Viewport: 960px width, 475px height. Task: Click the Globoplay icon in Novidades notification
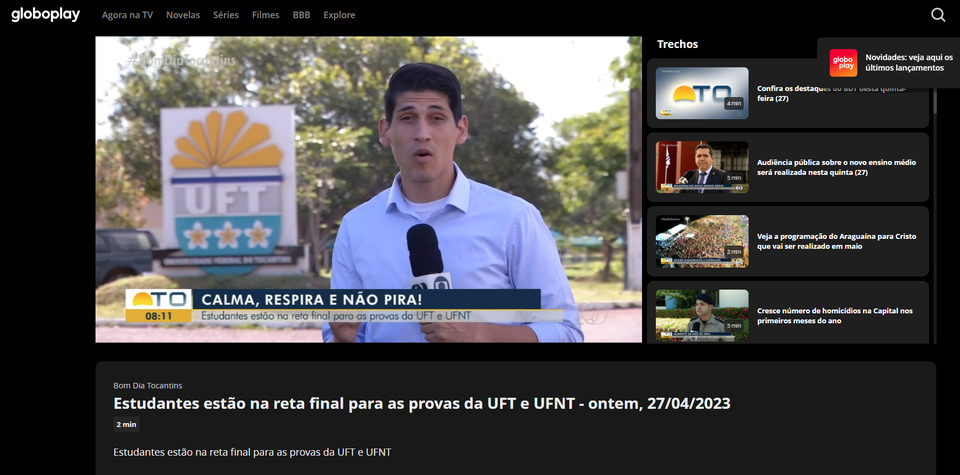coord(843,63)
